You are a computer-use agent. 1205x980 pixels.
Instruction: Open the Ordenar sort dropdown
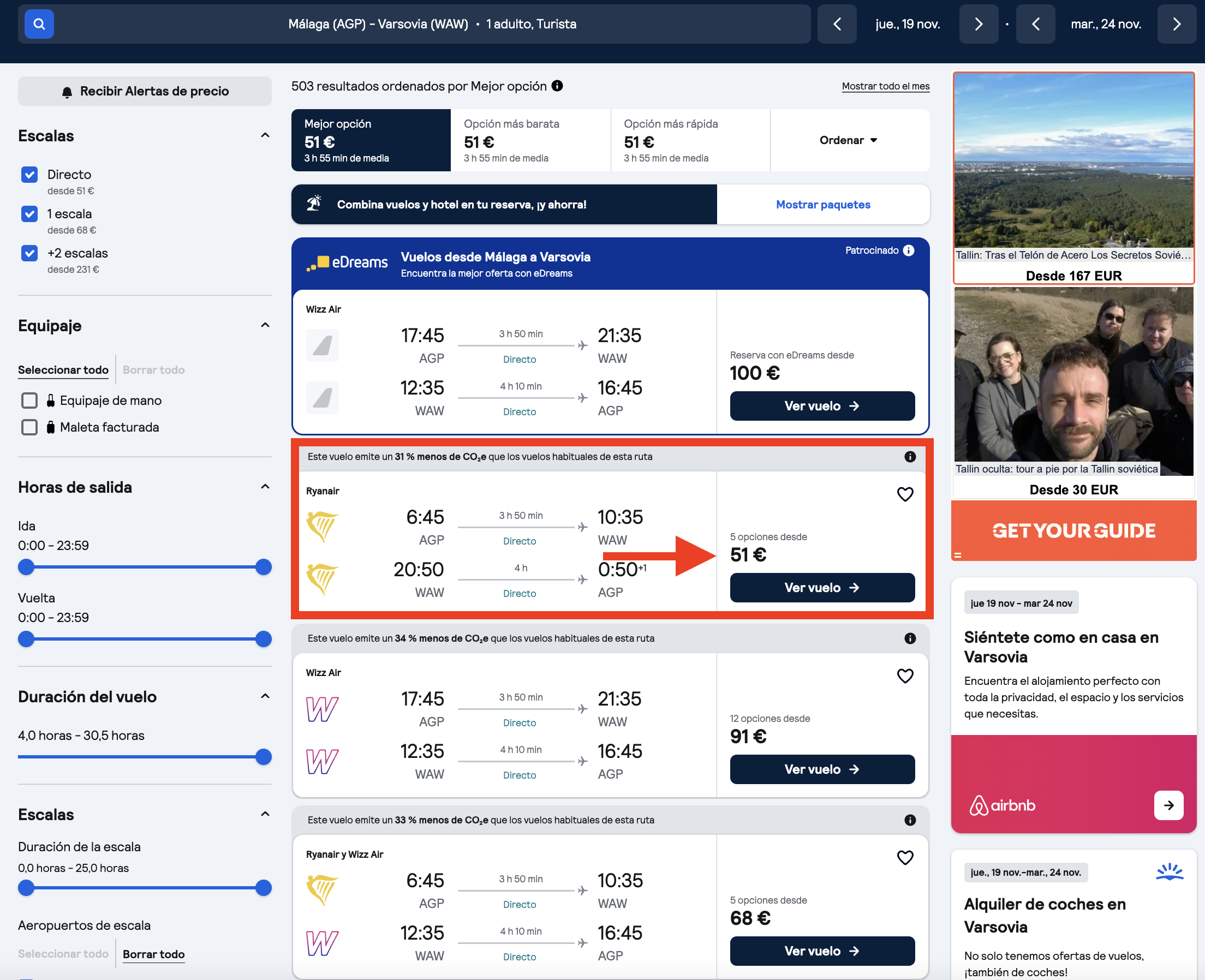pyautogui.click(x=849, y=140)
